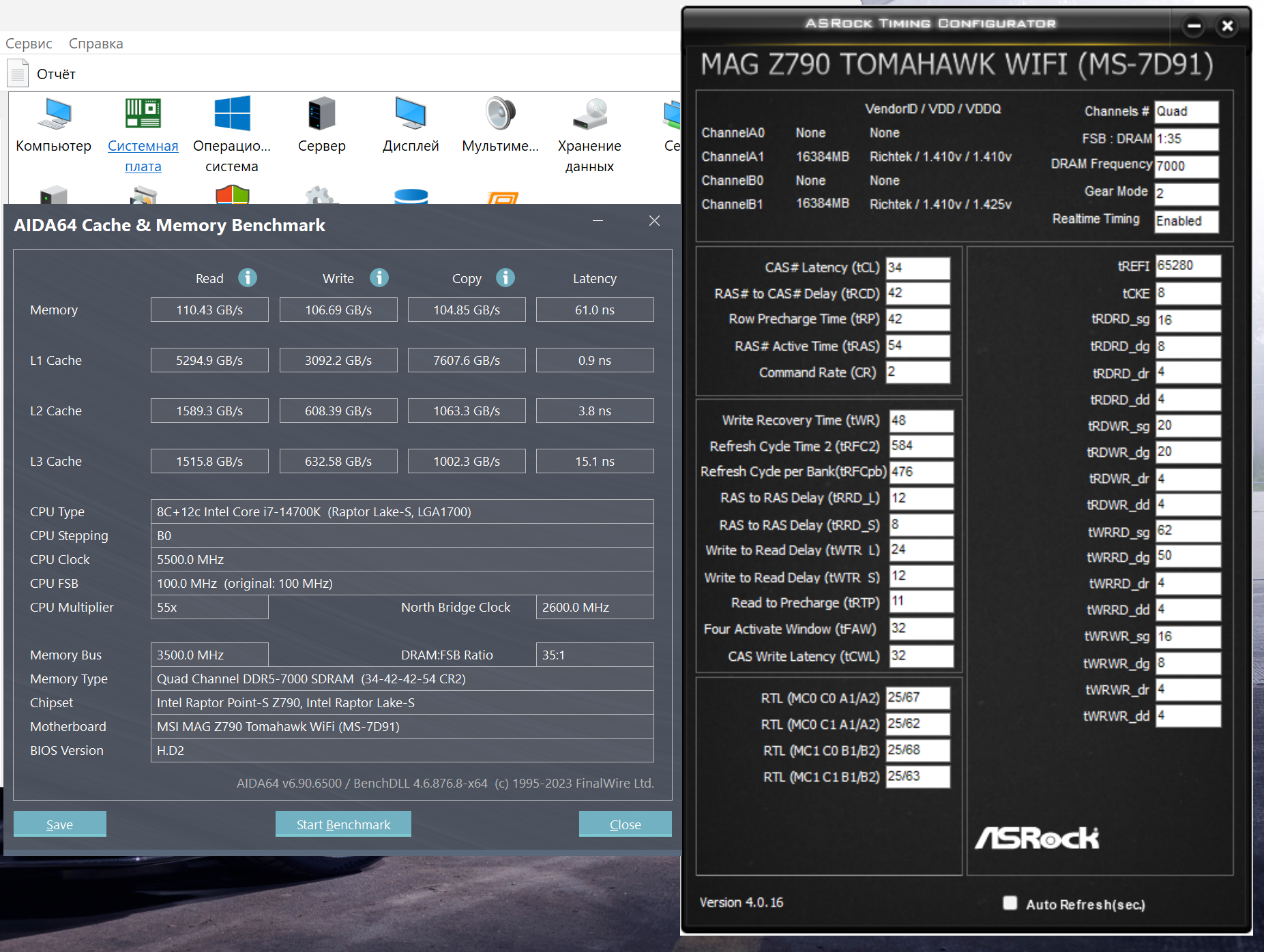The height and width of the screenshot is (952, 1264).
Task: Click the Read to Precharge (tRTP) field
Action: 922,601
